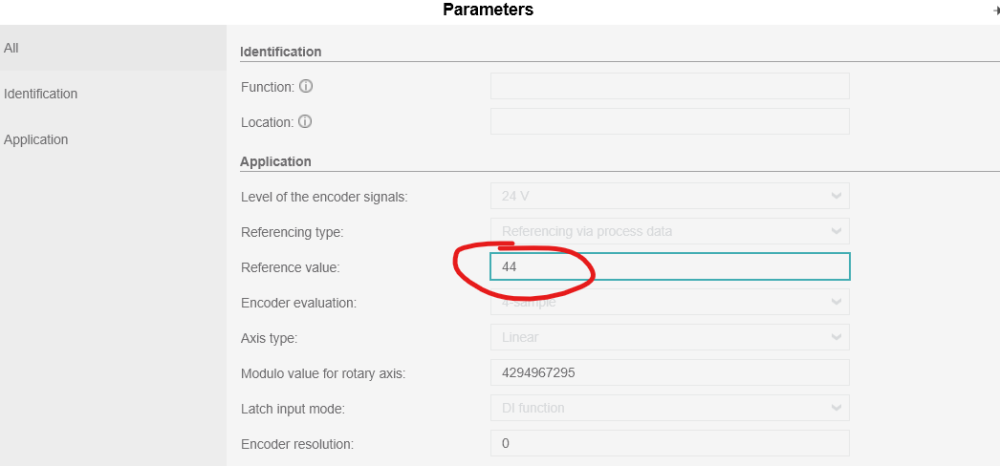The image size is (1000, 466).
Task: Click the pin icon beside Parameters title
Action: click(x=995, y=10)
